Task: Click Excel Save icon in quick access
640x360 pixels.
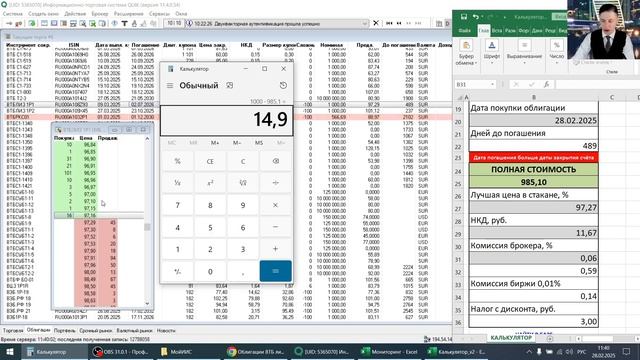Action: pyautogui.click(x=464, y=17)
